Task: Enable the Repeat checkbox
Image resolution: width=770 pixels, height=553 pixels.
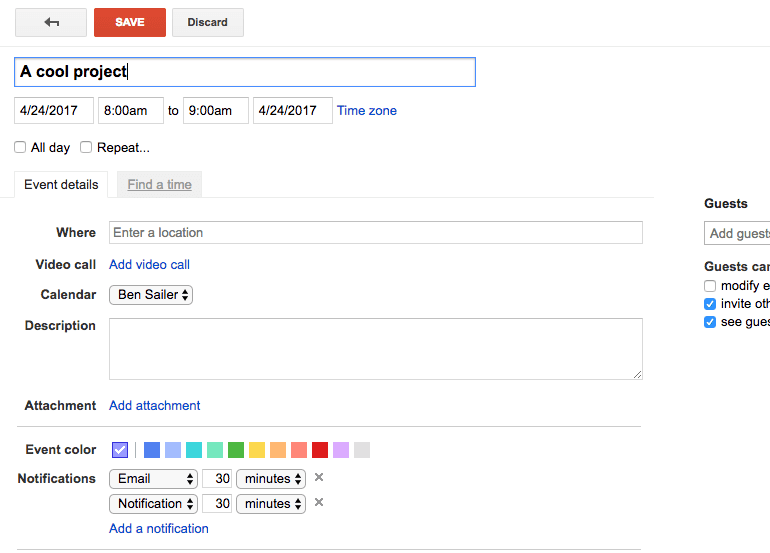Action: click(x=86, y=148)
